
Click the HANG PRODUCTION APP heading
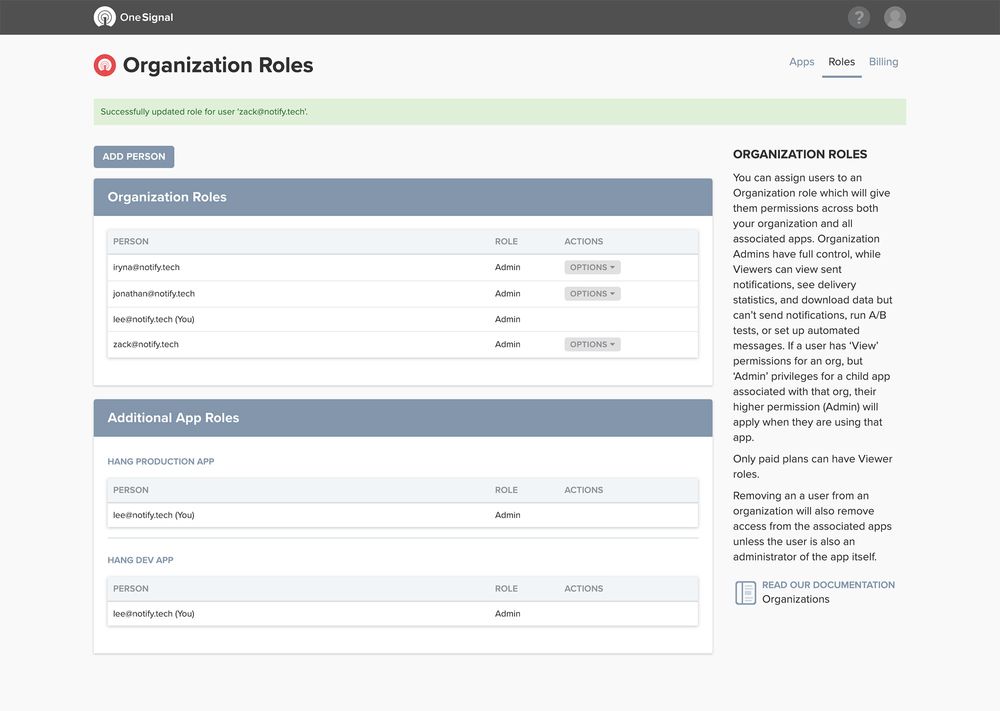(x=161, y=461)
